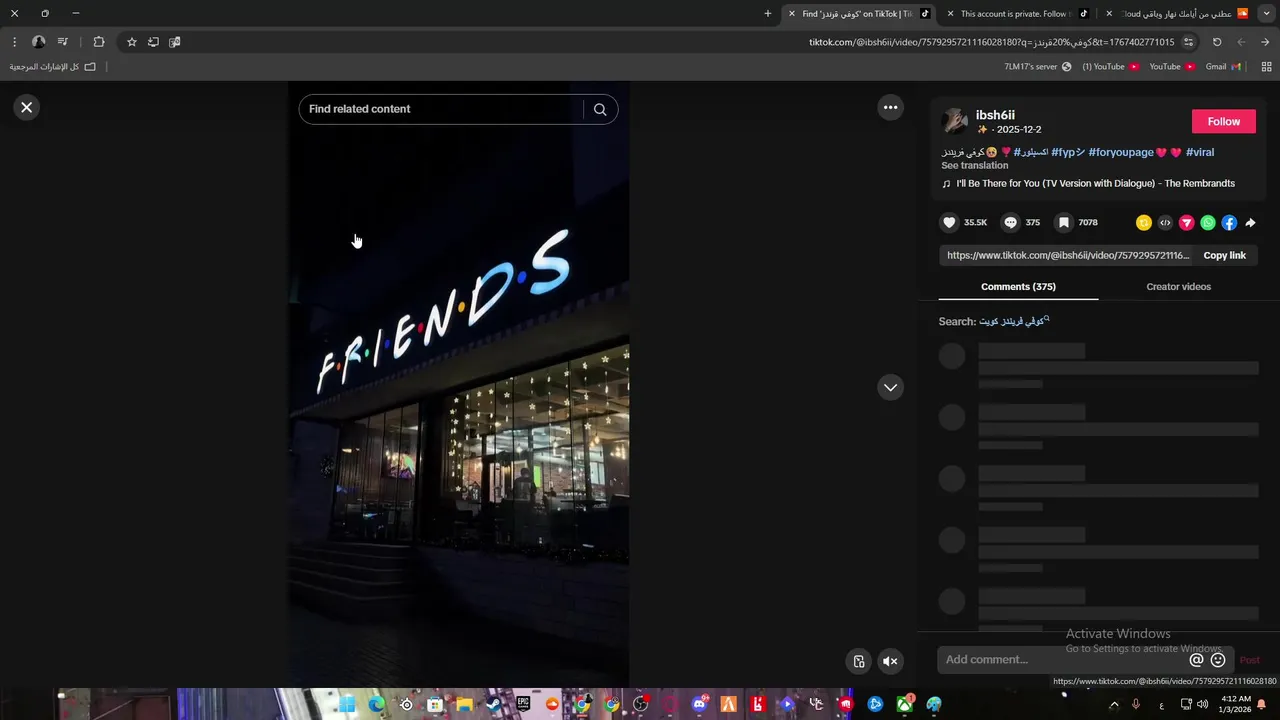Screen dimensions: 1280x720
Task: Open the suggested search كوفي فريندز كويت link
Action: coord(1014,321)
